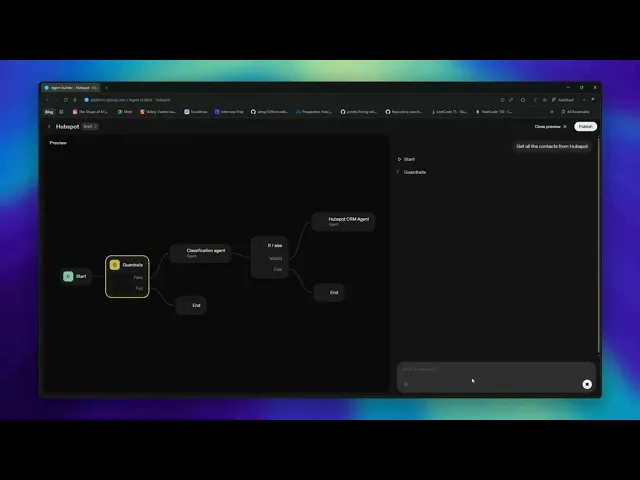Show more bookmarks with the chevron
640x480 pixels.
(x=552, y=112)
